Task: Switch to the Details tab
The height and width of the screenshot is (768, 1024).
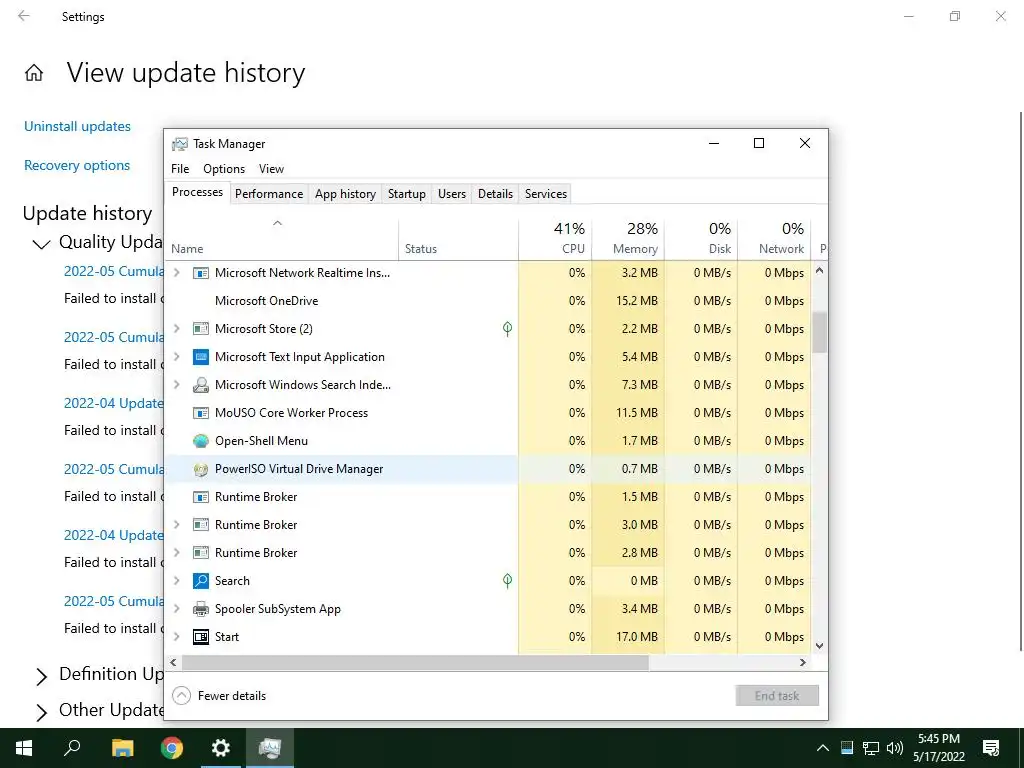Action: pos(495,194)
